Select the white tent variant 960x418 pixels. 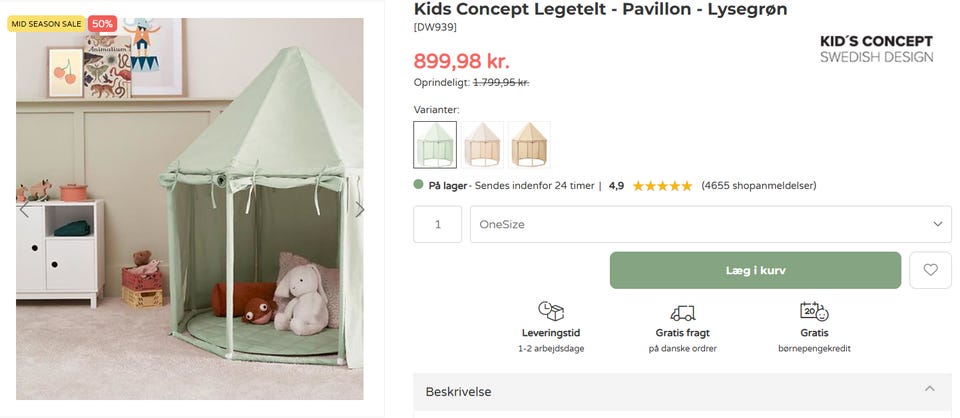[482, 145]
